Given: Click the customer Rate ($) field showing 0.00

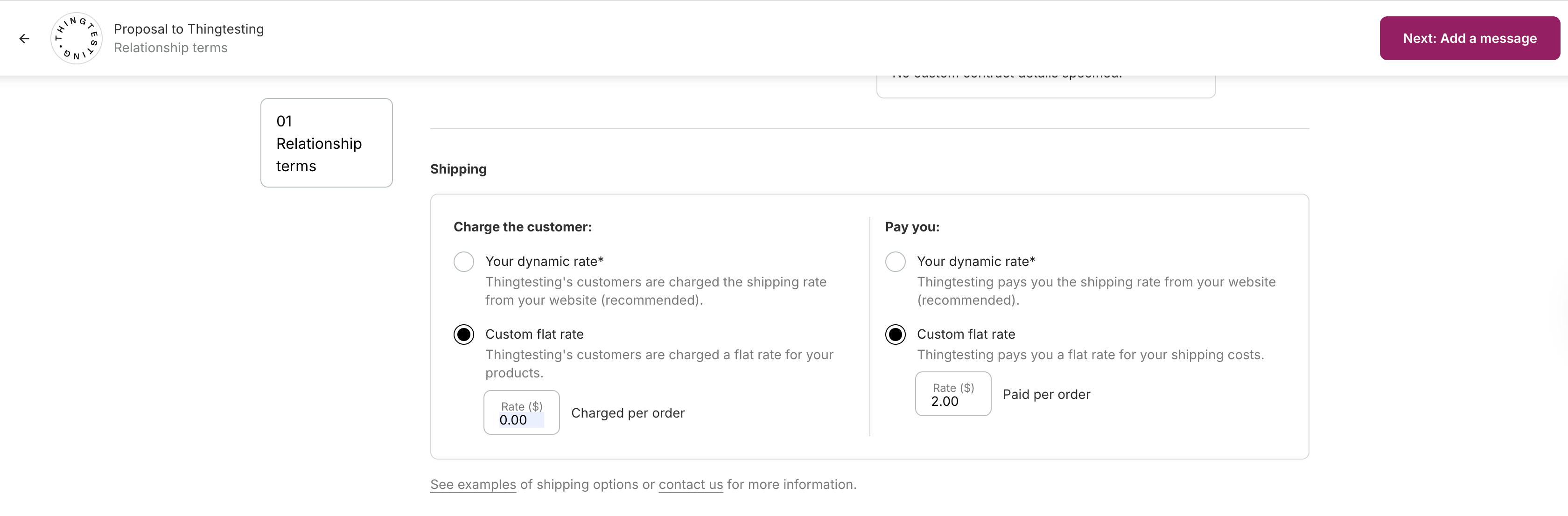Looking at the screenshot, I should pos(521,413).
